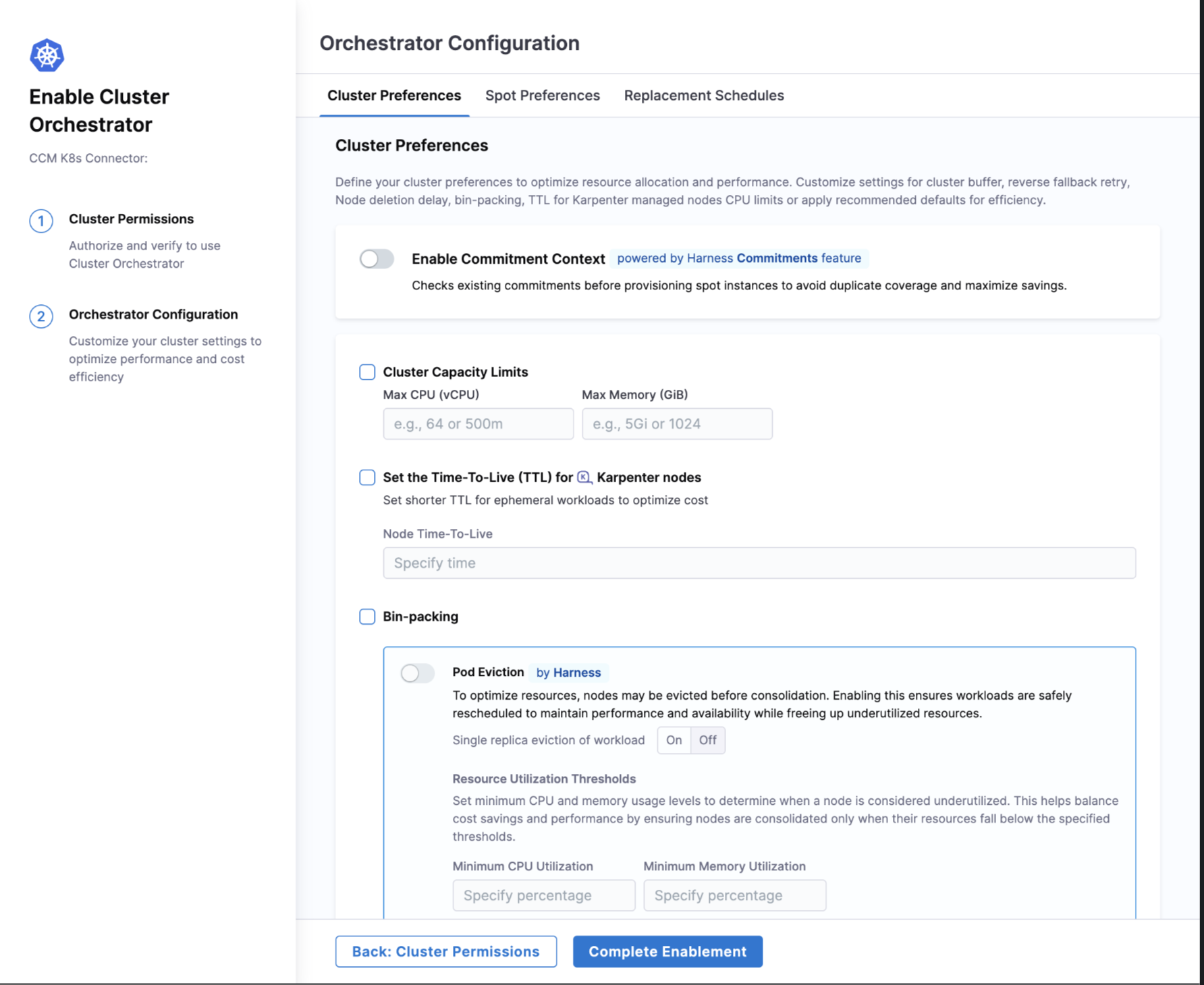Viewport: 1204px width, 985px height.
Task: Click the Minimum CPU Utilization field
Action: click(543, 895)
